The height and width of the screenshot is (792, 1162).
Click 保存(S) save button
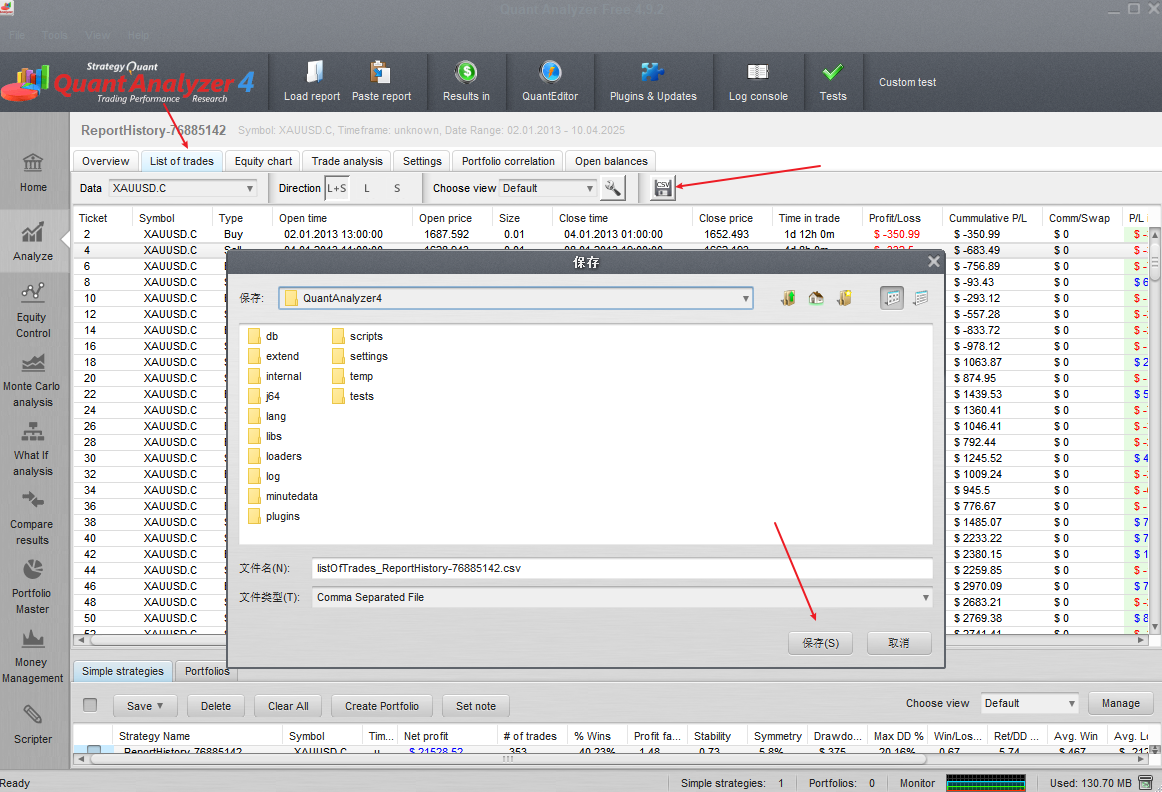coord(820,643)
